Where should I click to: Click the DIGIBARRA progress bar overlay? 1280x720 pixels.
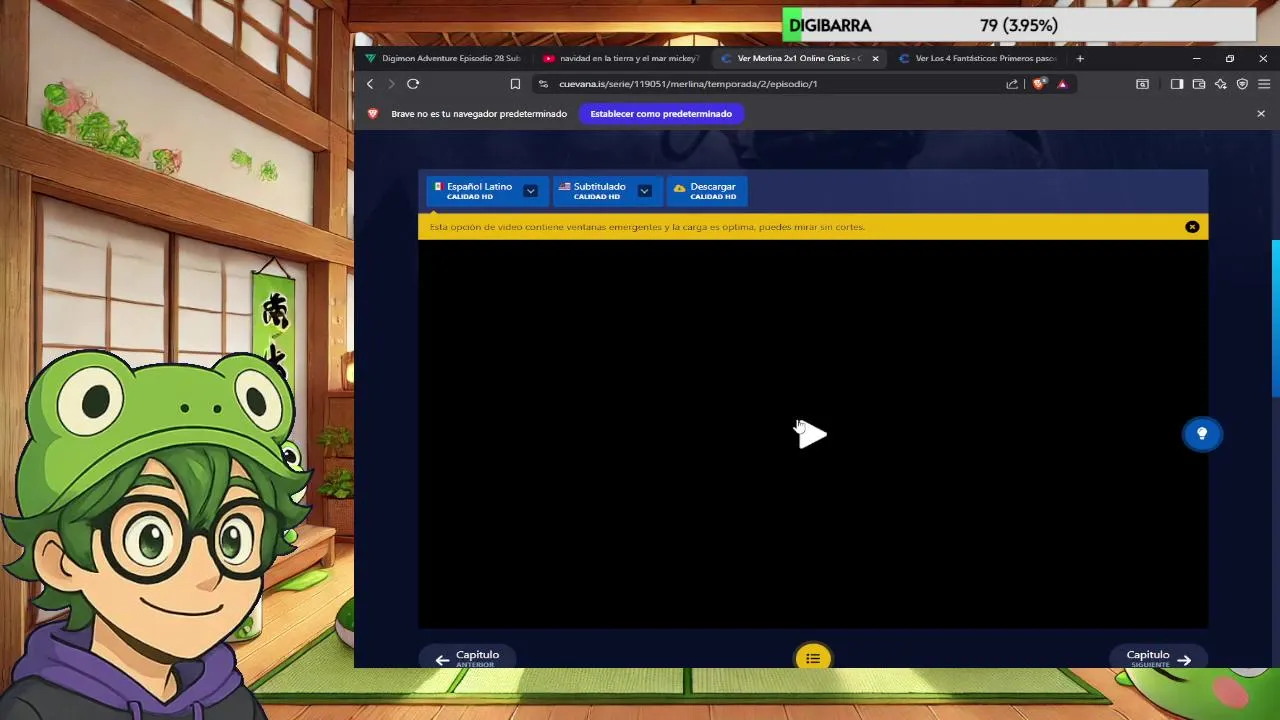pos(1018,25)
